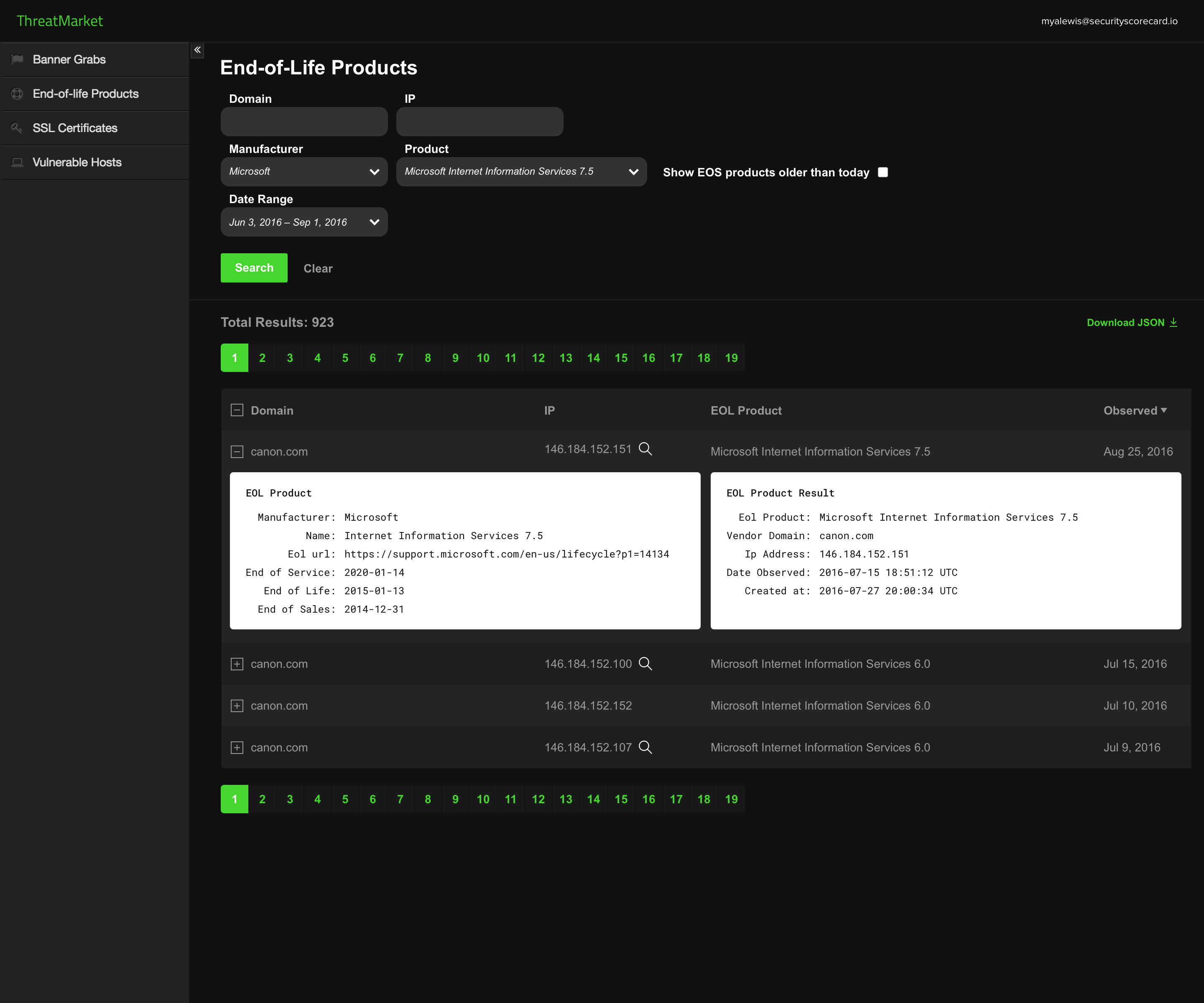This screenshot has width=1204, height=1003.
Task: Expand the canon.com row for 146.184.152.107
Action: [237, 747]
